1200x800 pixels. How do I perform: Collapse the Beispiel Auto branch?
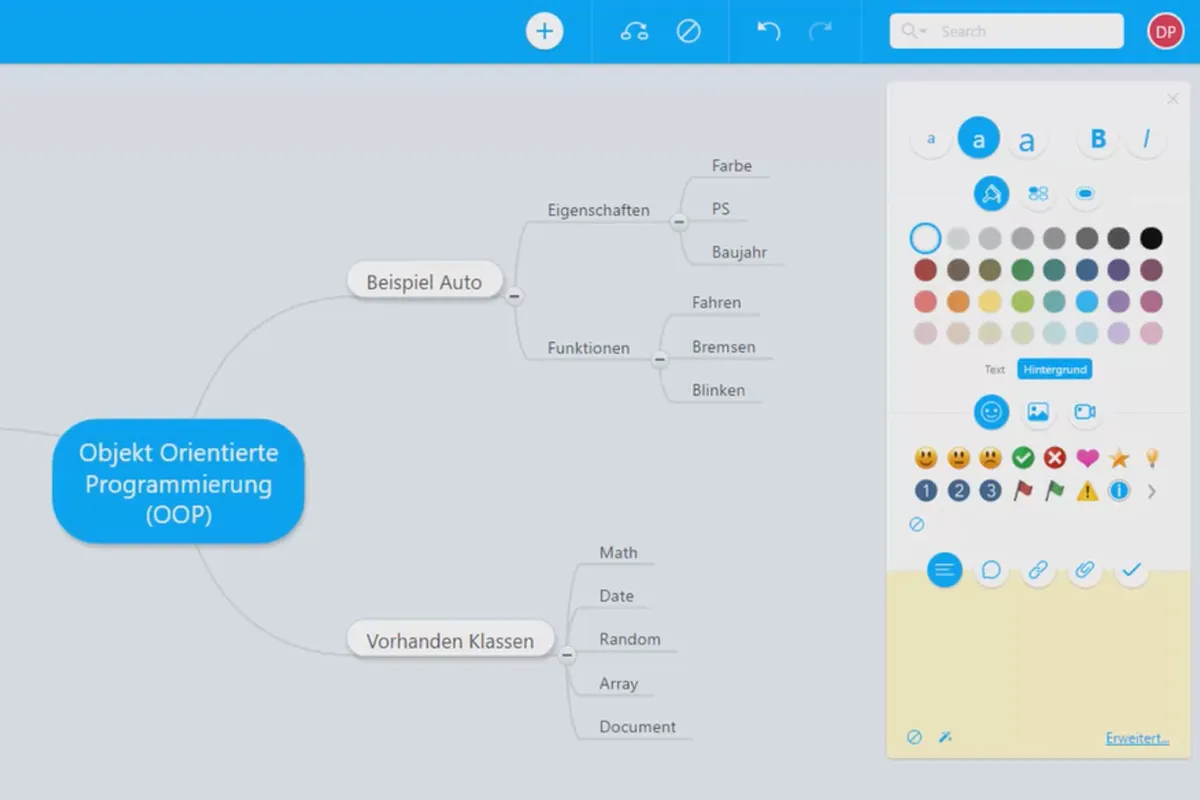(x=515, y=296)
